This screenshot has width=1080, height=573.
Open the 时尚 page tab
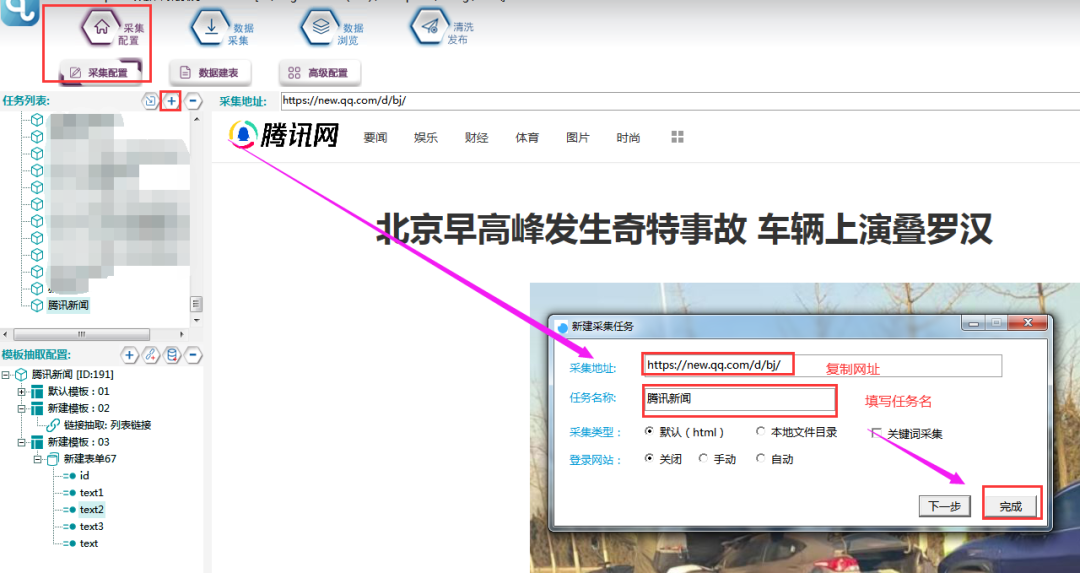[x=628, y=138]
